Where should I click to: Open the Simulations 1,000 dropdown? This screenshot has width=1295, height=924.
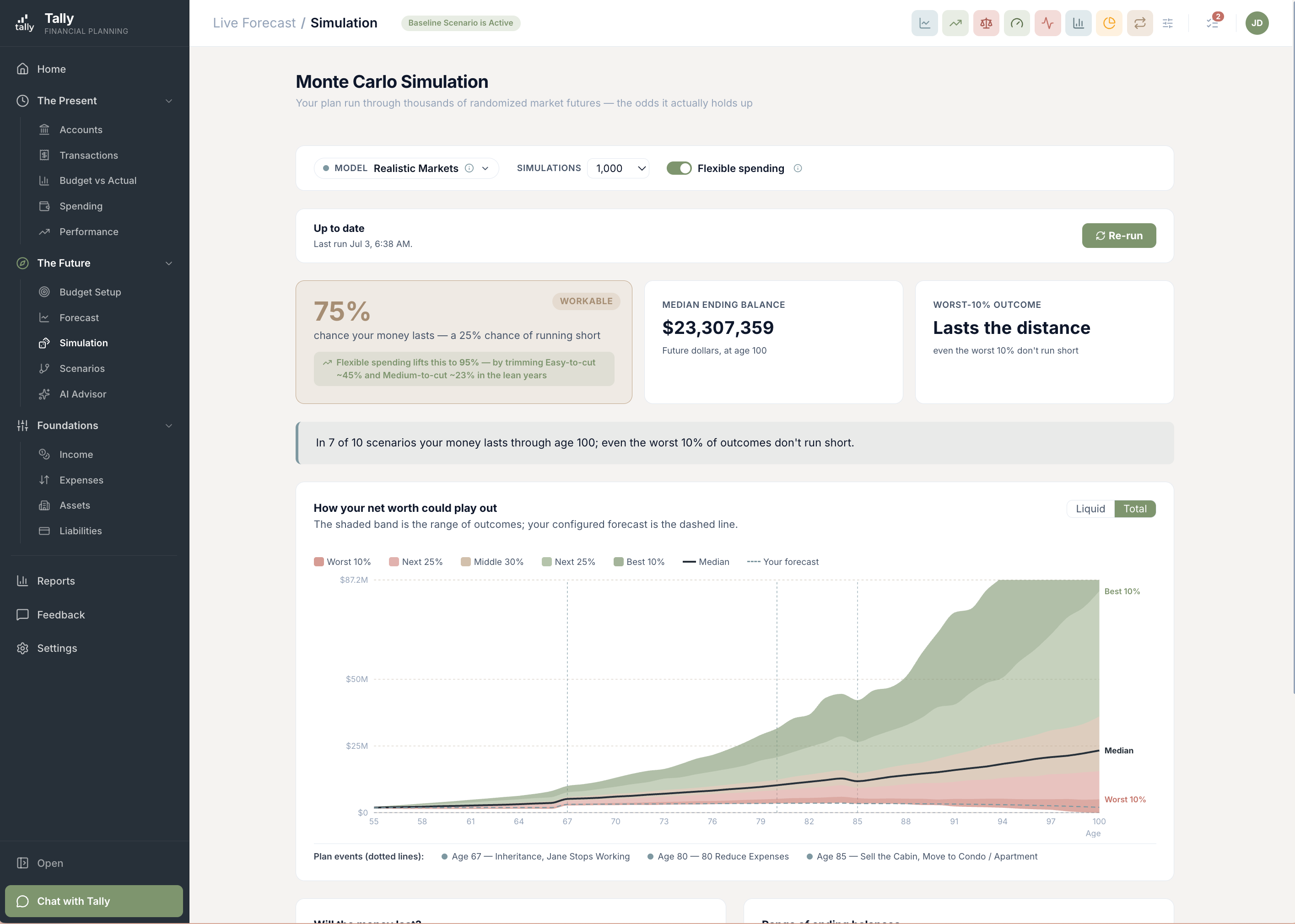[x=618, y=168]
